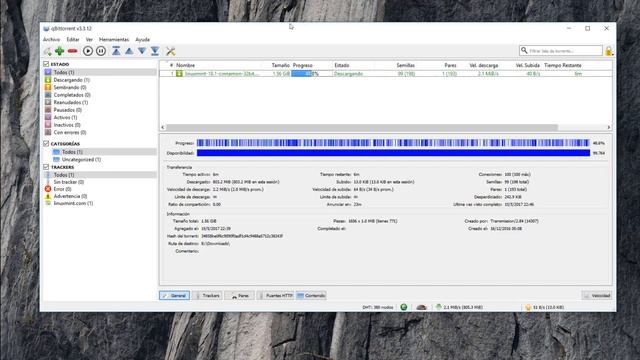Switch to the Trackers tab
Screen dimensions: 640x360
click(x=208, y=296)
